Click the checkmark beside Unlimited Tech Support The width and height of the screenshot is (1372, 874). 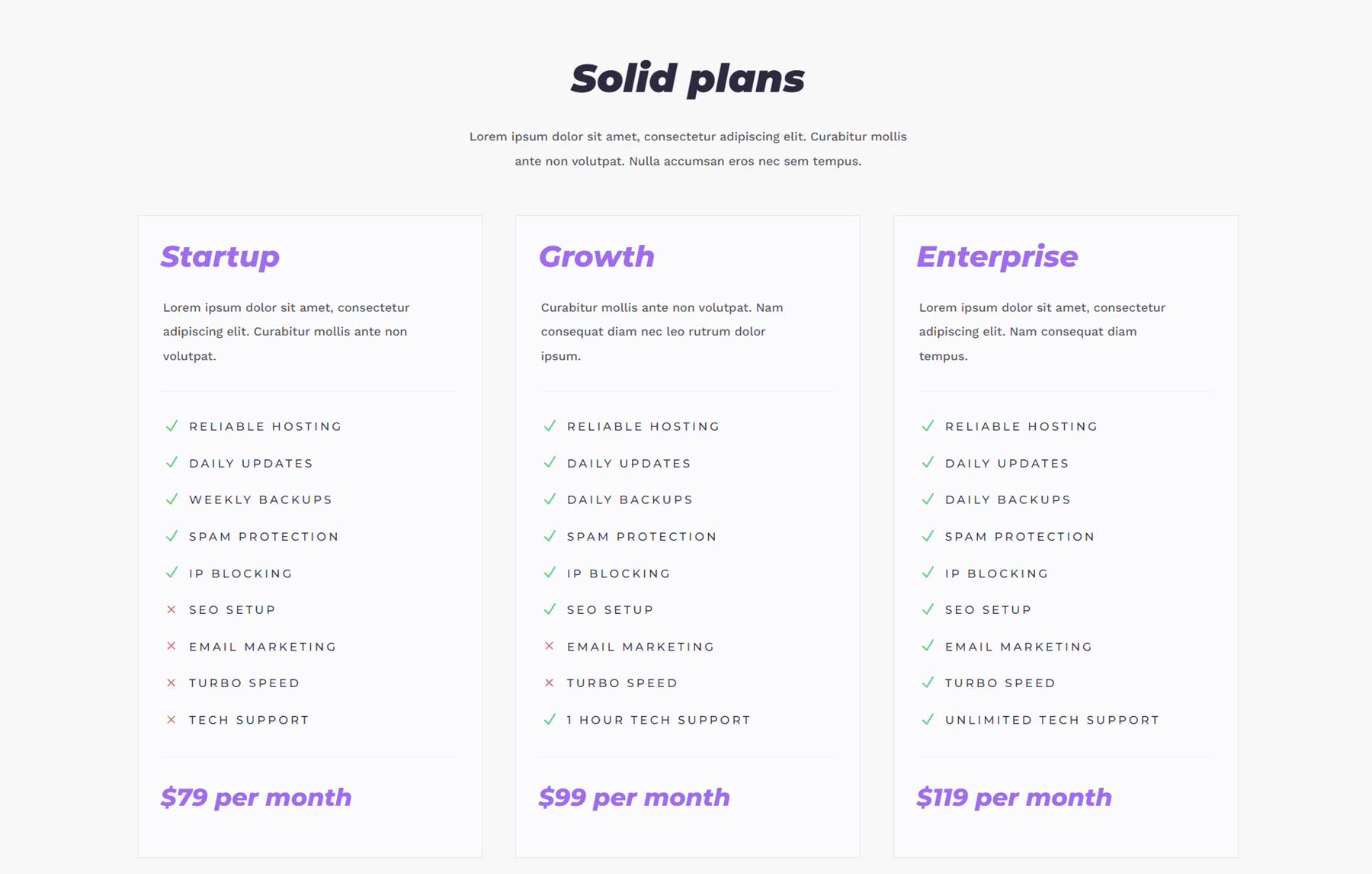pos(928,719)
